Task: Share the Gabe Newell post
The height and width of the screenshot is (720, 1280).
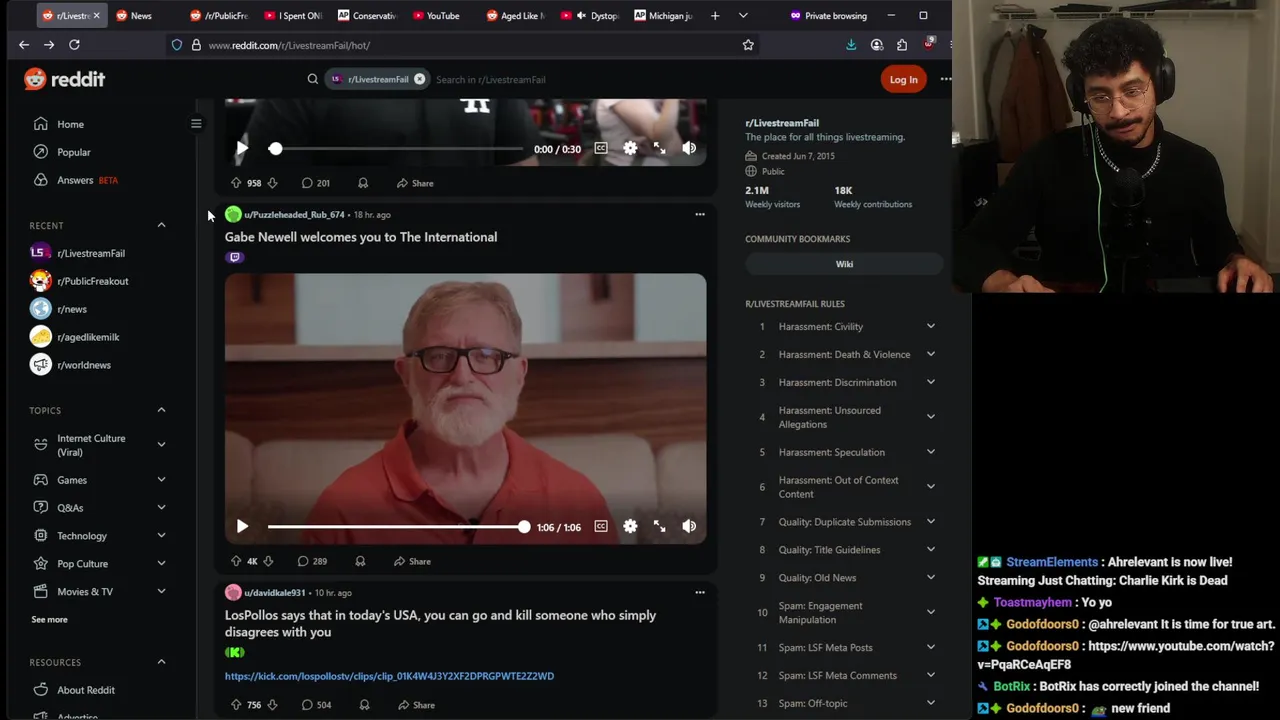Action: coord(412,561)
